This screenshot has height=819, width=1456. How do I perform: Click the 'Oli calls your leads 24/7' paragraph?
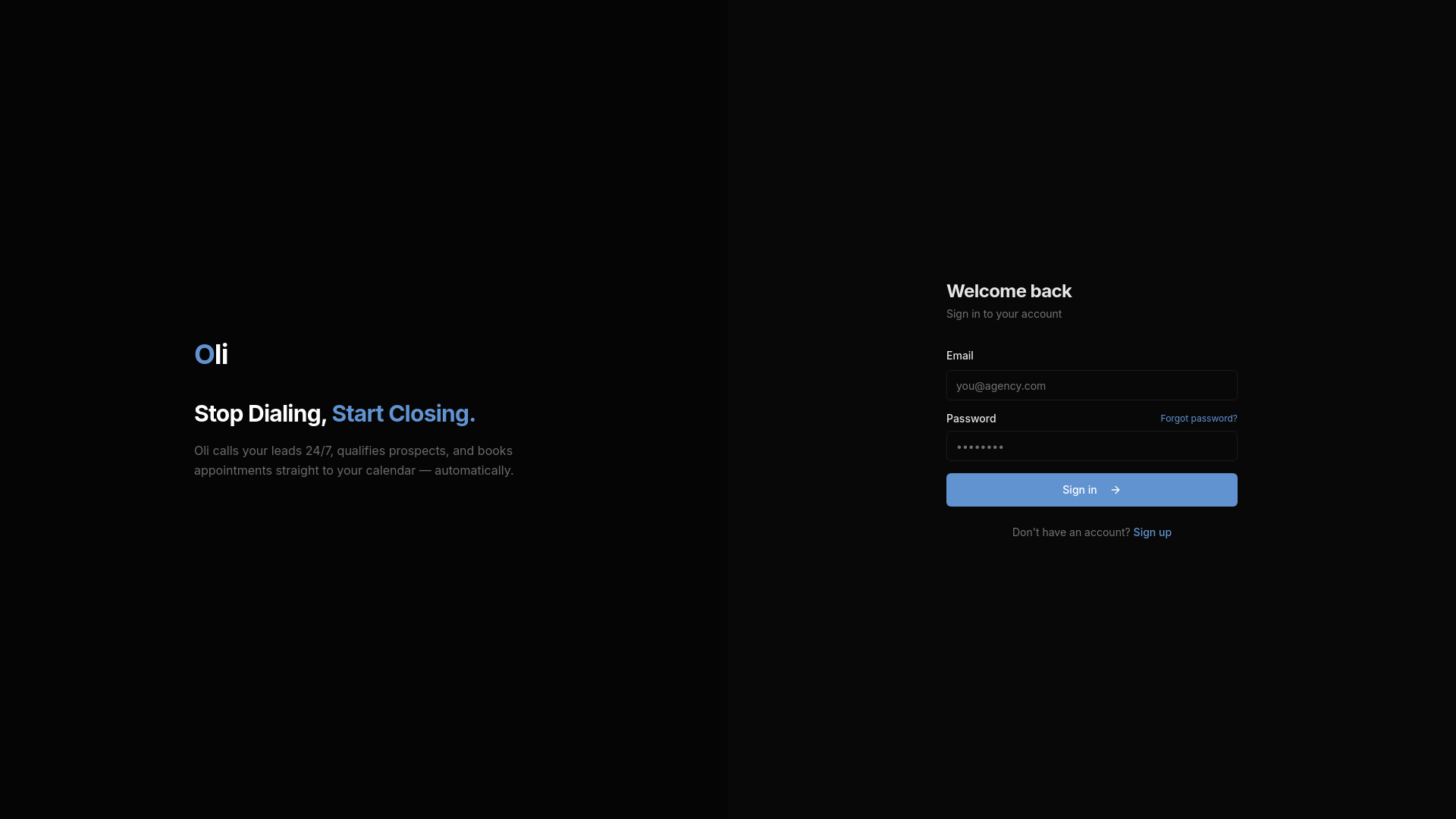[x=354, y=460]
